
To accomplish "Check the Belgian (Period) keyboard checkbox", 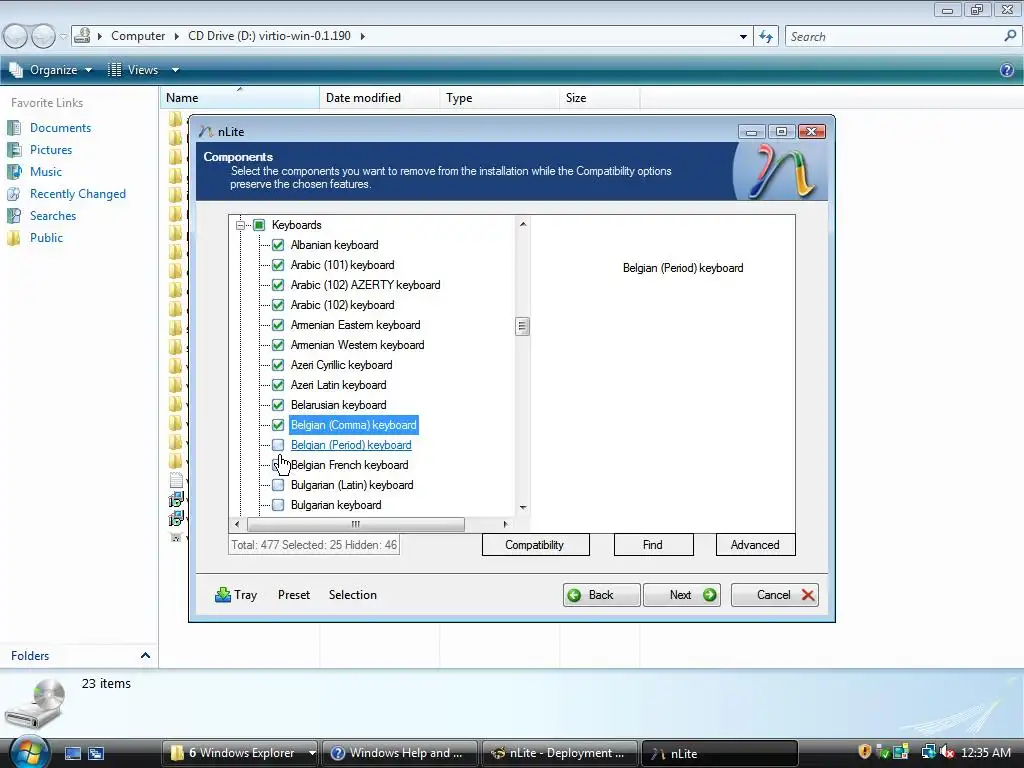I will (278, 445).
